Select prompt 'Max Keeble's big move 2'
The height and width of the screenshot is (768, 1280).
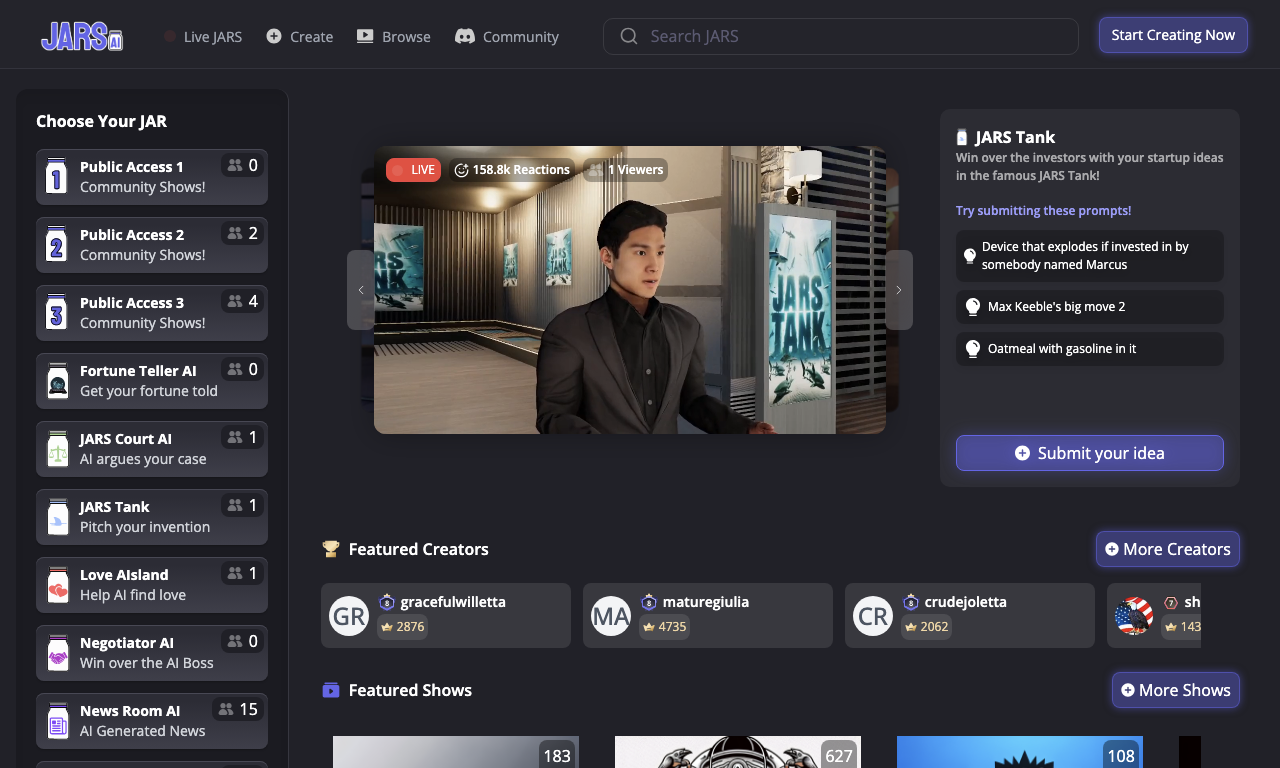[x=1090, y=307]
